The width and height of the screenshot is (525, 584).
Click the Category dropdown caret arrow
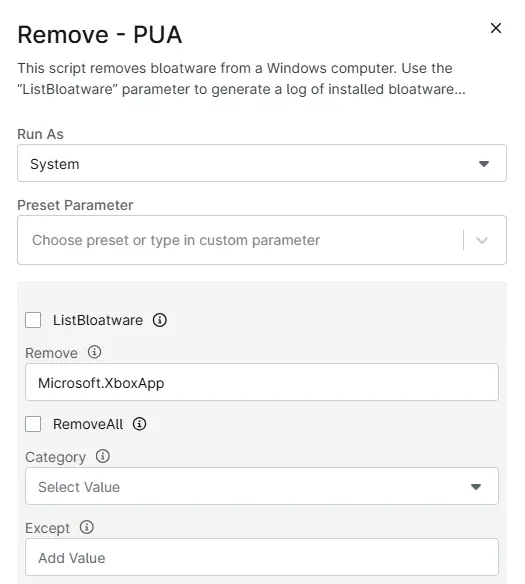[x=476, y=487]
